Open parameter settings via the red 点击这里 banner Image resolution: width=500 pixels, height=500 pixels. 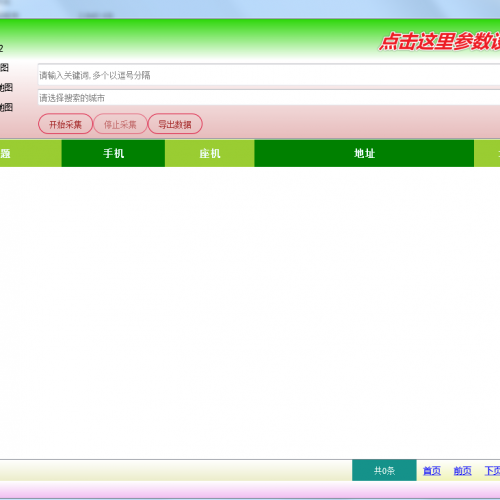440,41
